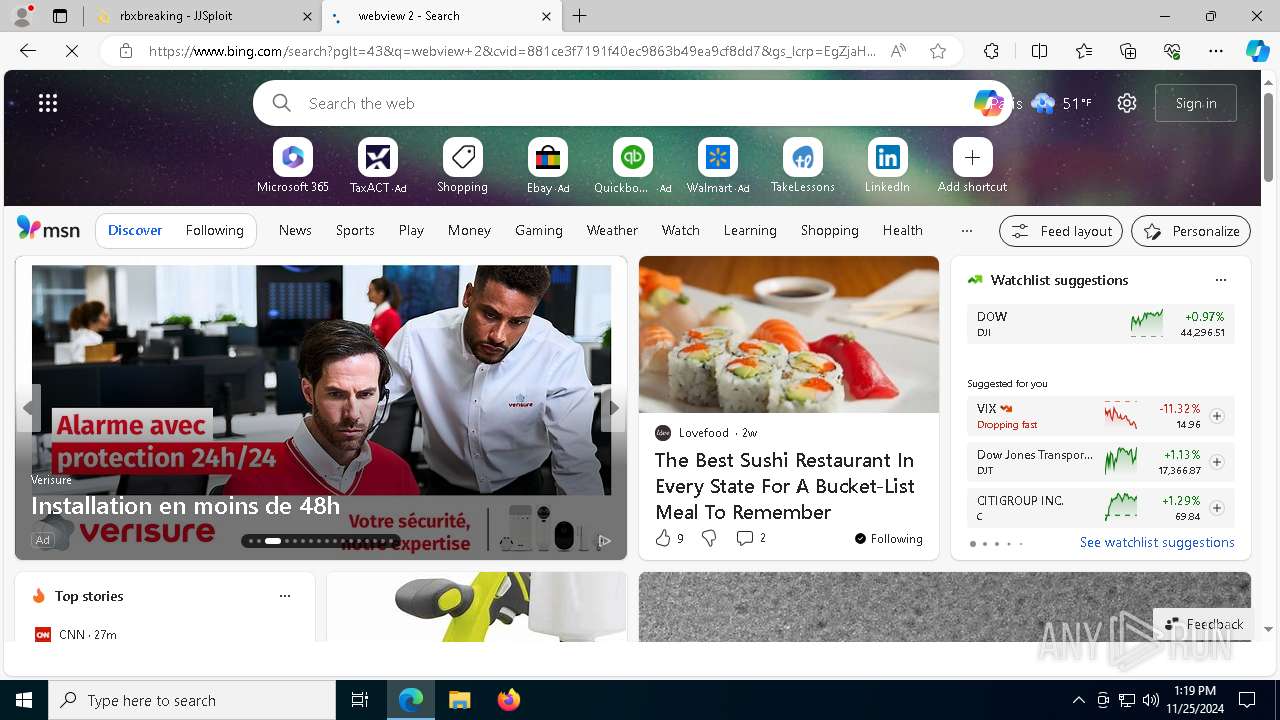Show hidden system tray icons
This screenshot has height=720, width=1280.
tap(1078, 700)
